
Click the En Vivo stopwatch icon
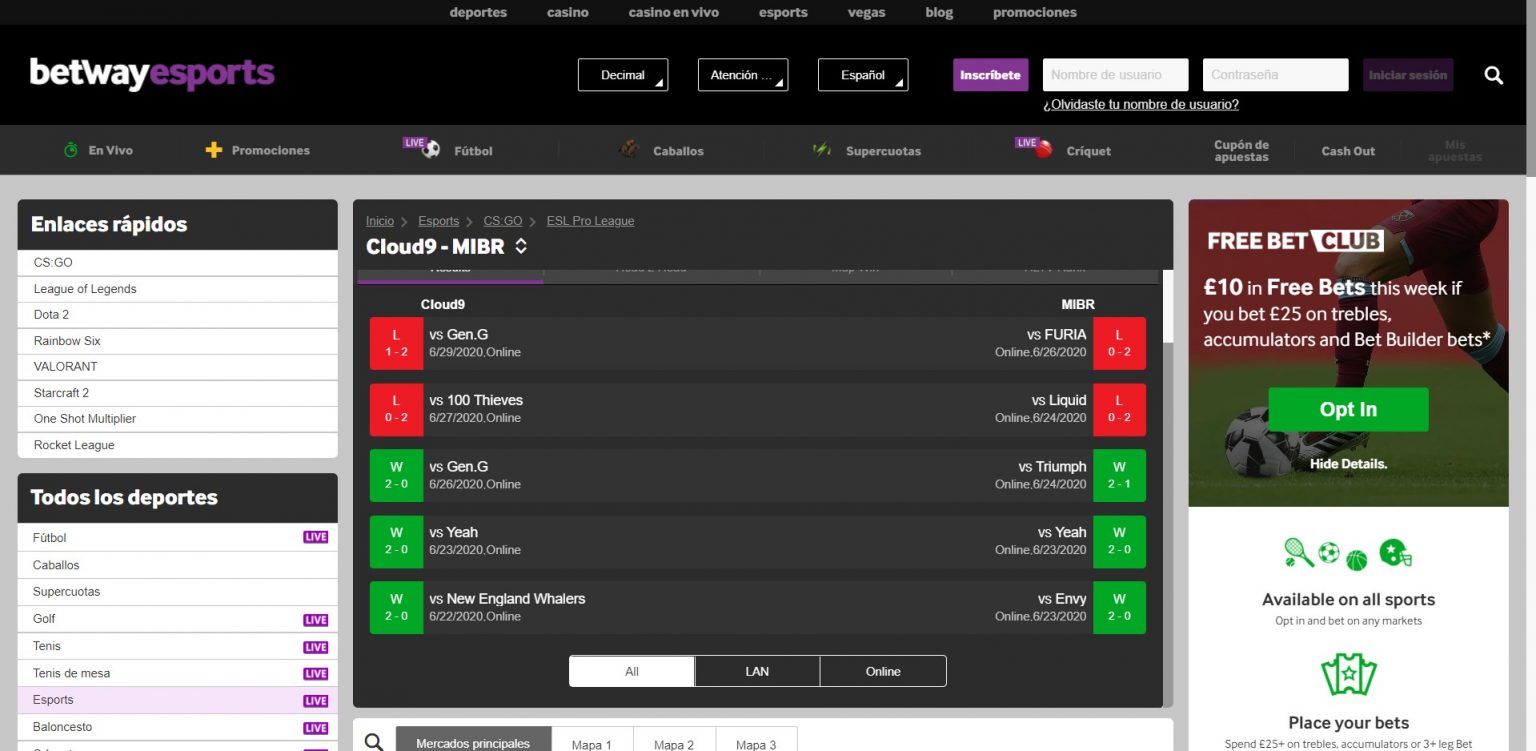tap(71, 150)
